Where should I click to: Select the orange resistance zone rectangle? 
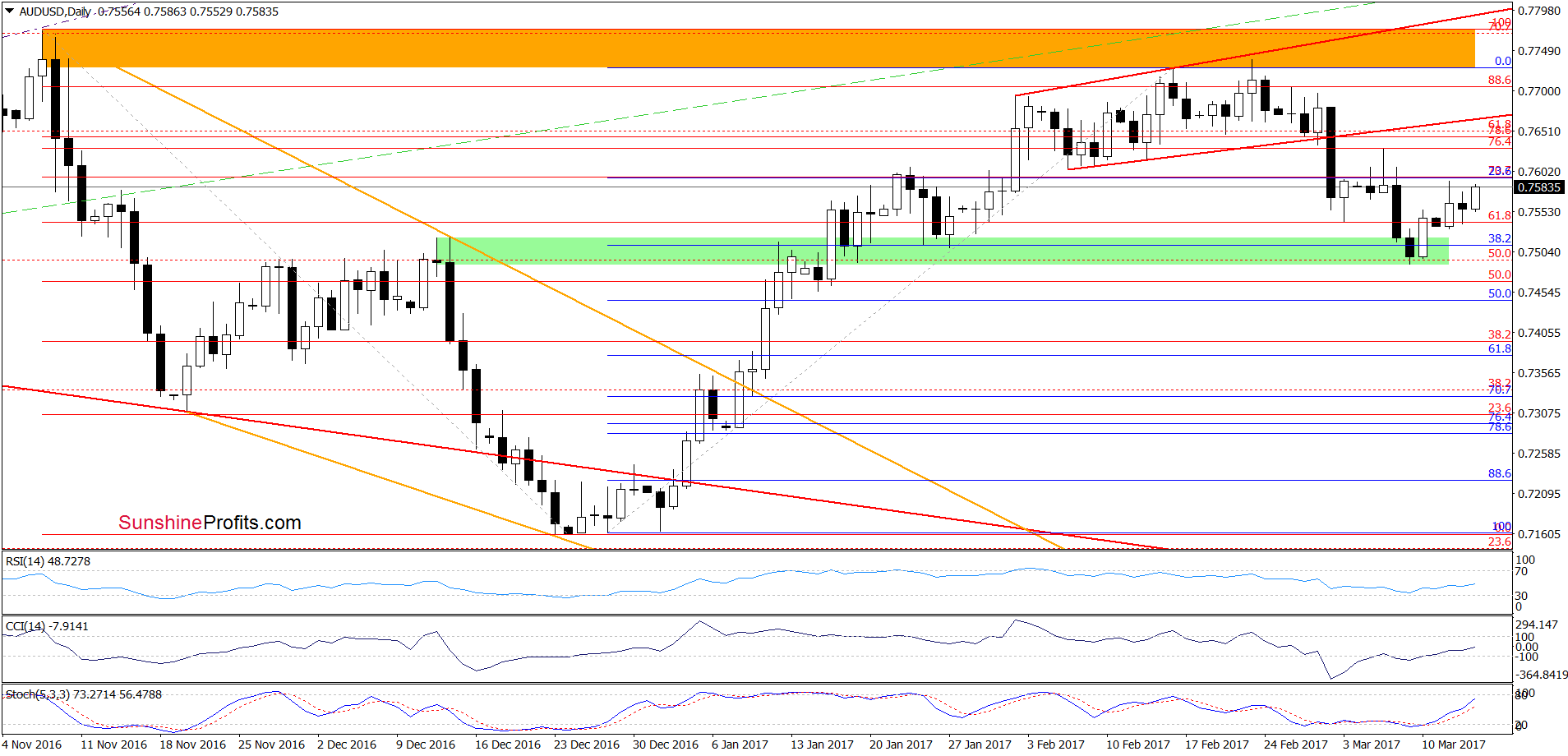point(758,48)
